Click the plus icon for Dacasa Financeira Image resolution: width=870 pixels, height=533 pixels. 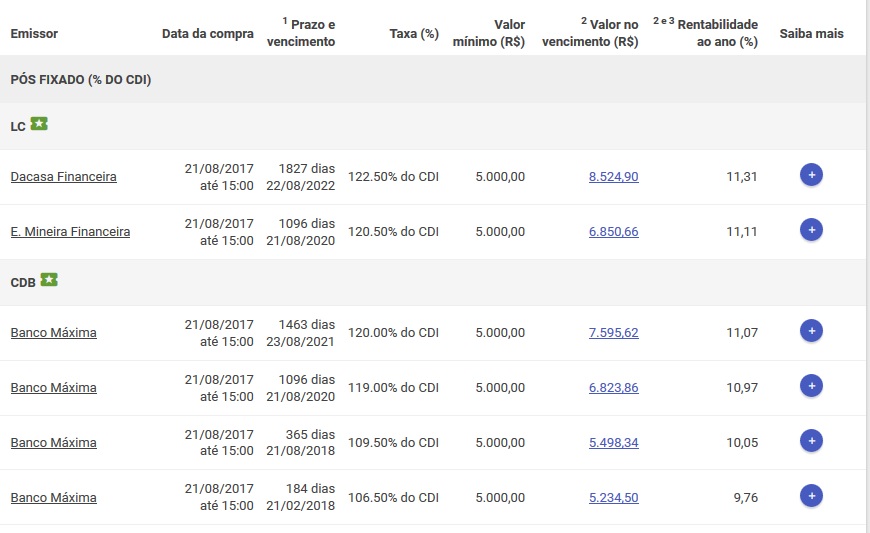(811, 176)
